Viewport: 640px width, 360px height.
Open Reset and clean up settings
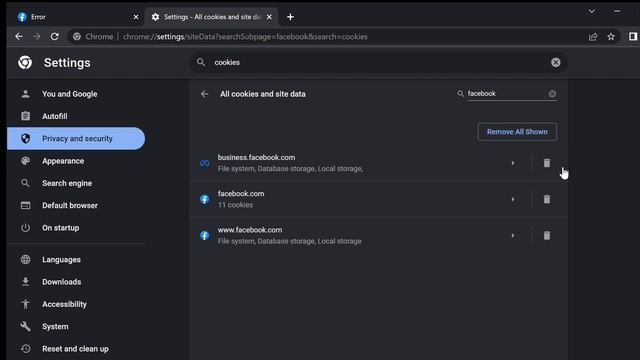click(76, 349)
